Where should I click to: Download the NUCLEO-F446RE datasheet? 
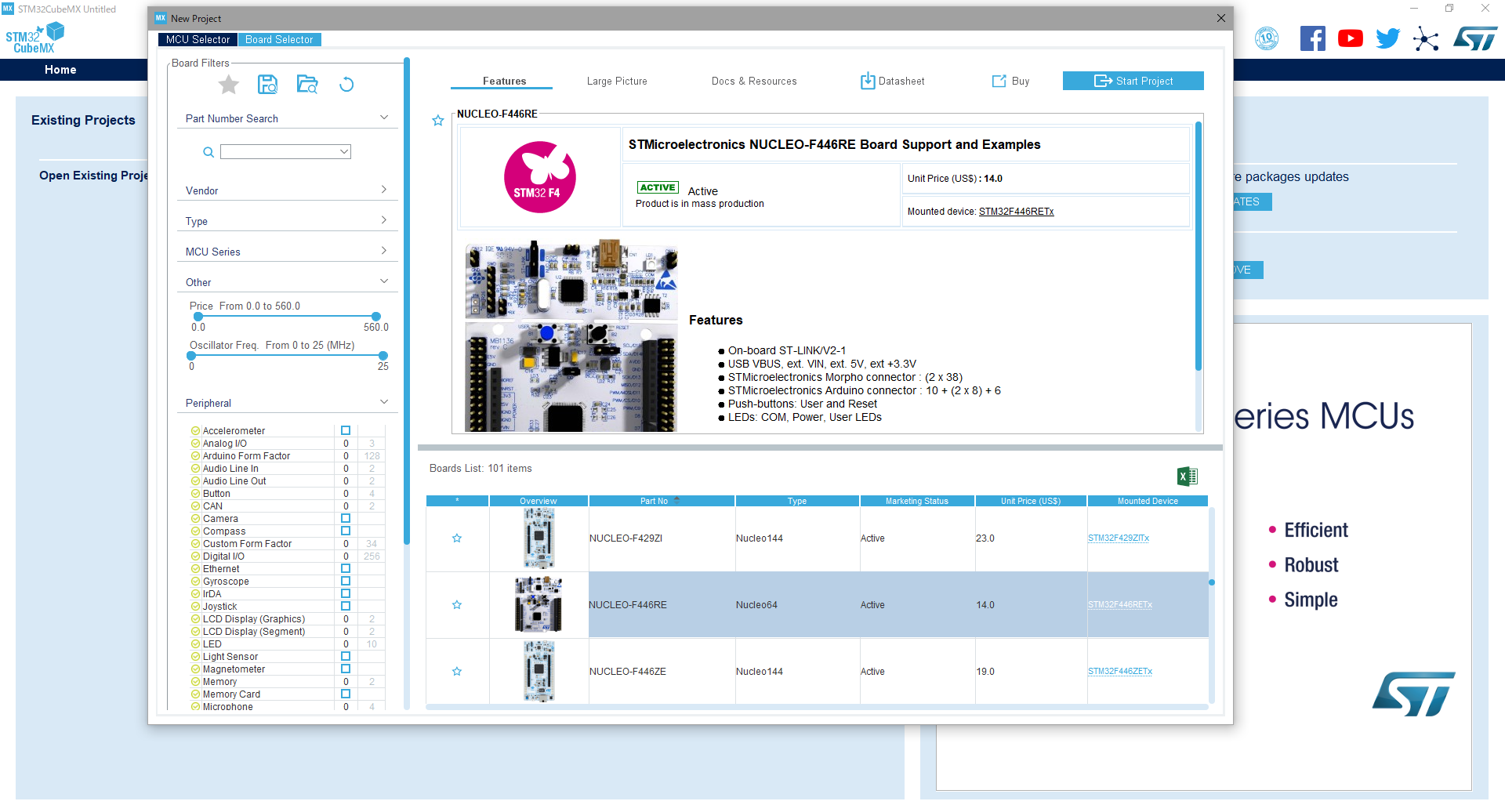(x=892, y=81)
